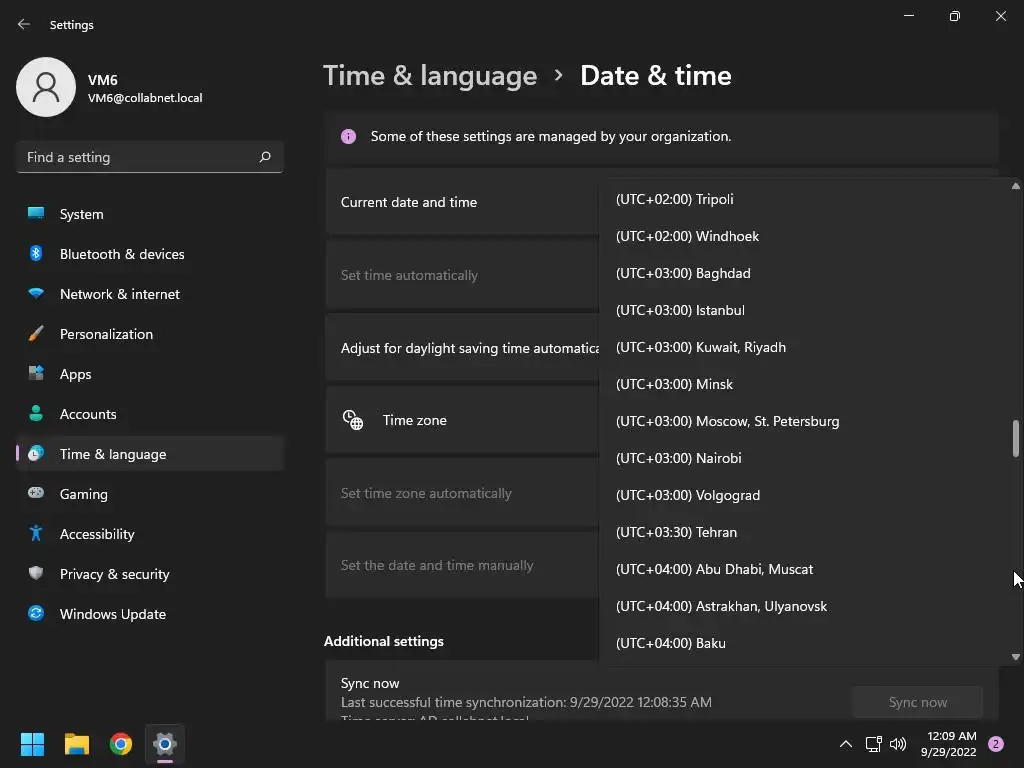1024x768 pixels.
Task: Click the Time zone row label
Action: [x=415, y=421]
